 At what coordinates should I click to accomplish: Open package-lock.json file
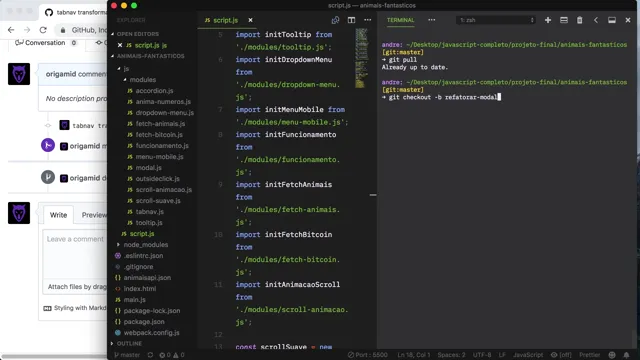(151, 311)
